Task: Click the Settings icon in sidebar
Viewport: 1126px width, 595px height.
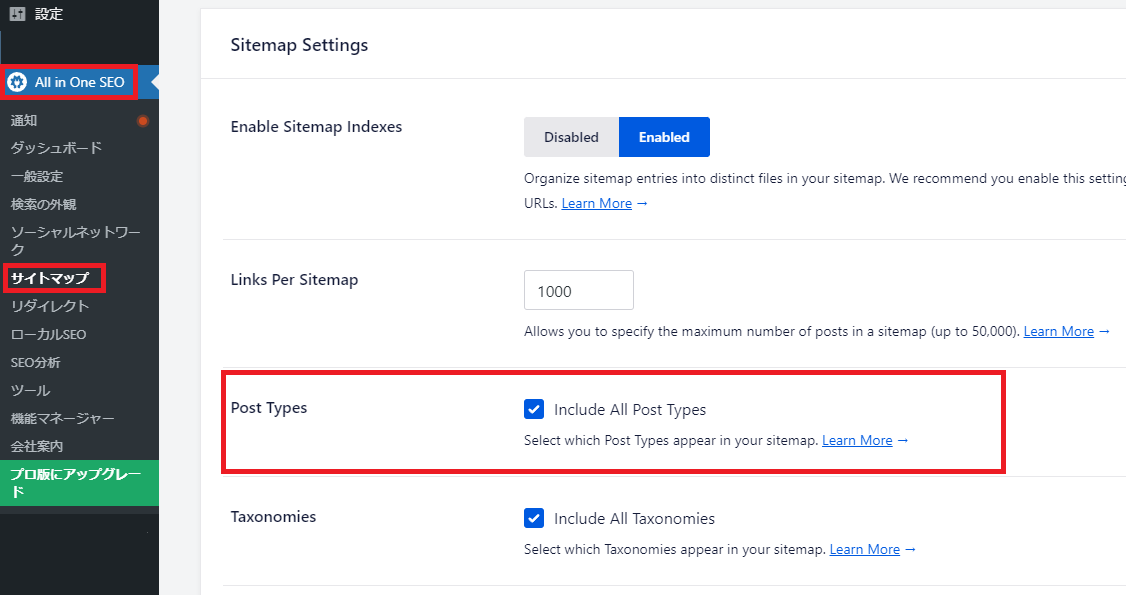Action: point(17,14)
